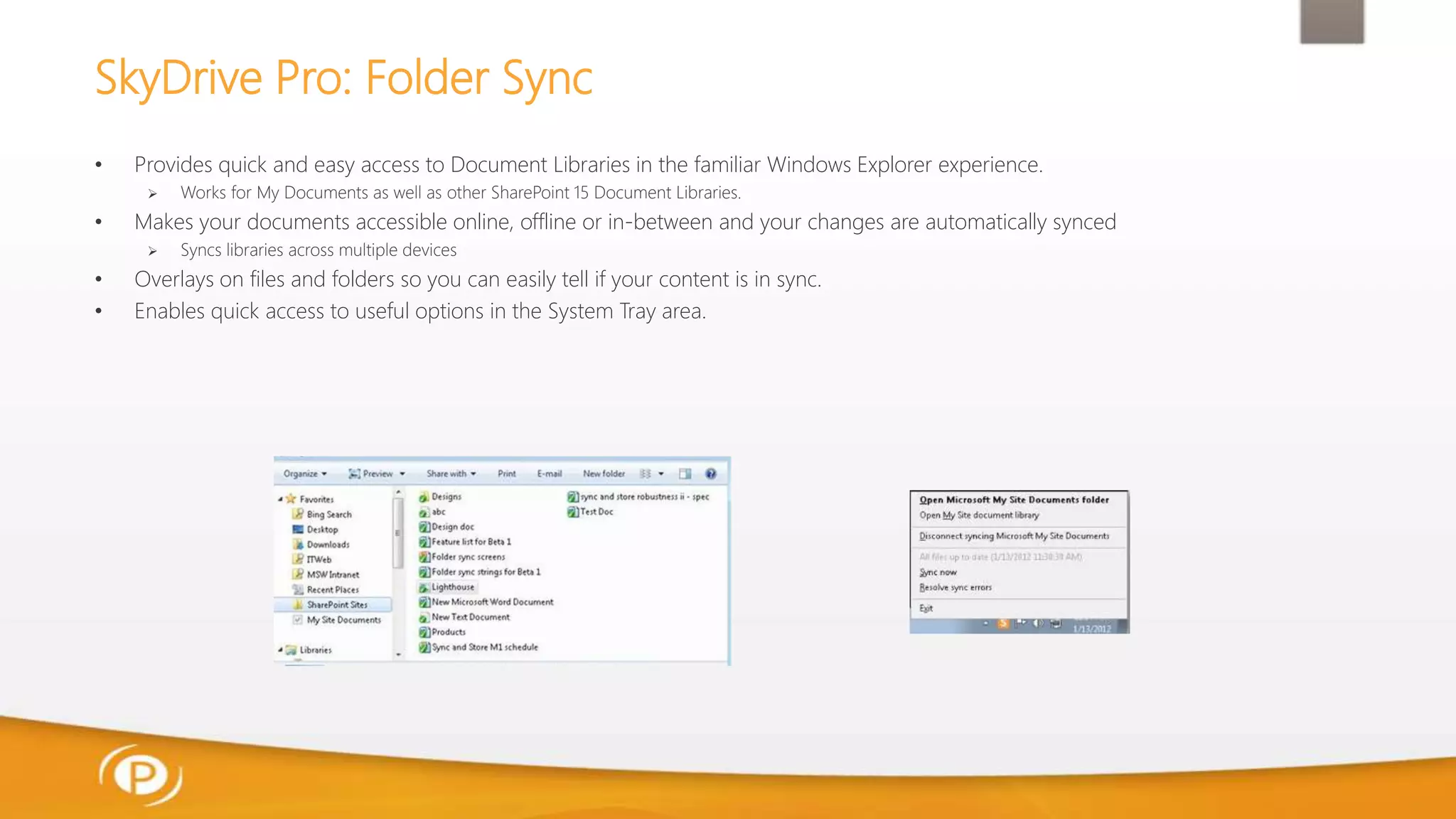Click the navigation pane scroll up arrow
Image resolution: width=1456 pixels, height=819 pixels.
click(398, 492)
